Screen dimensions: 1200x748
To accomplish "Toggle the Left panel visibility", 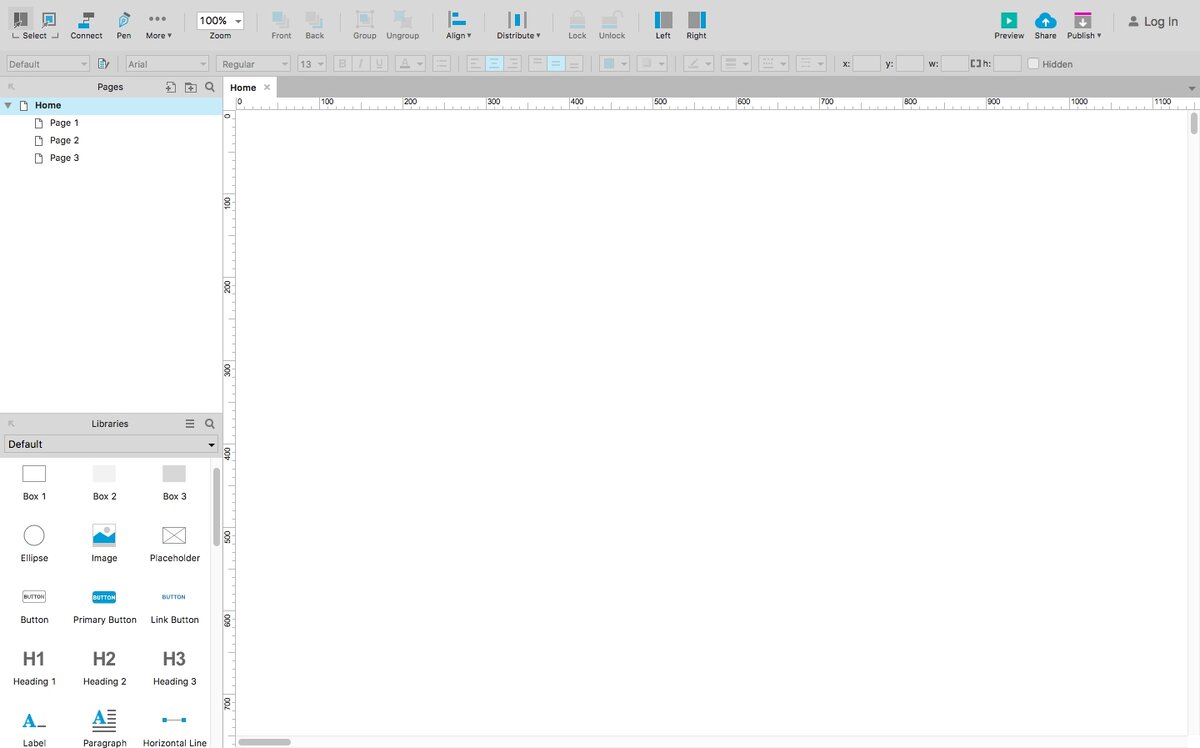I will [663, 25].
